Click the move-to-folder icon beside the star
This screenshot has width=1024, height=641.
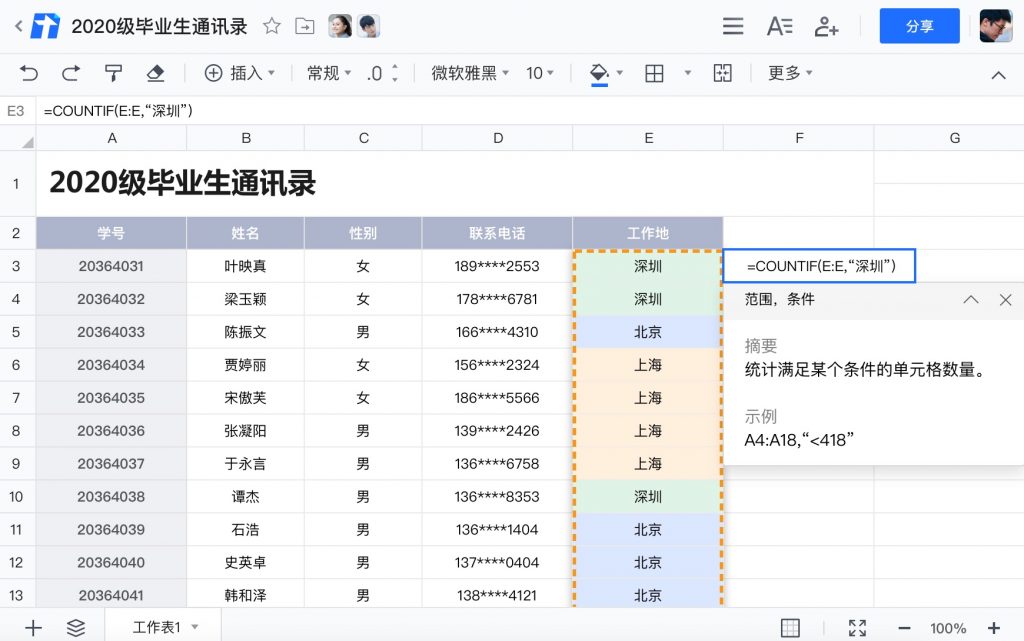click(x=305, y=27)
